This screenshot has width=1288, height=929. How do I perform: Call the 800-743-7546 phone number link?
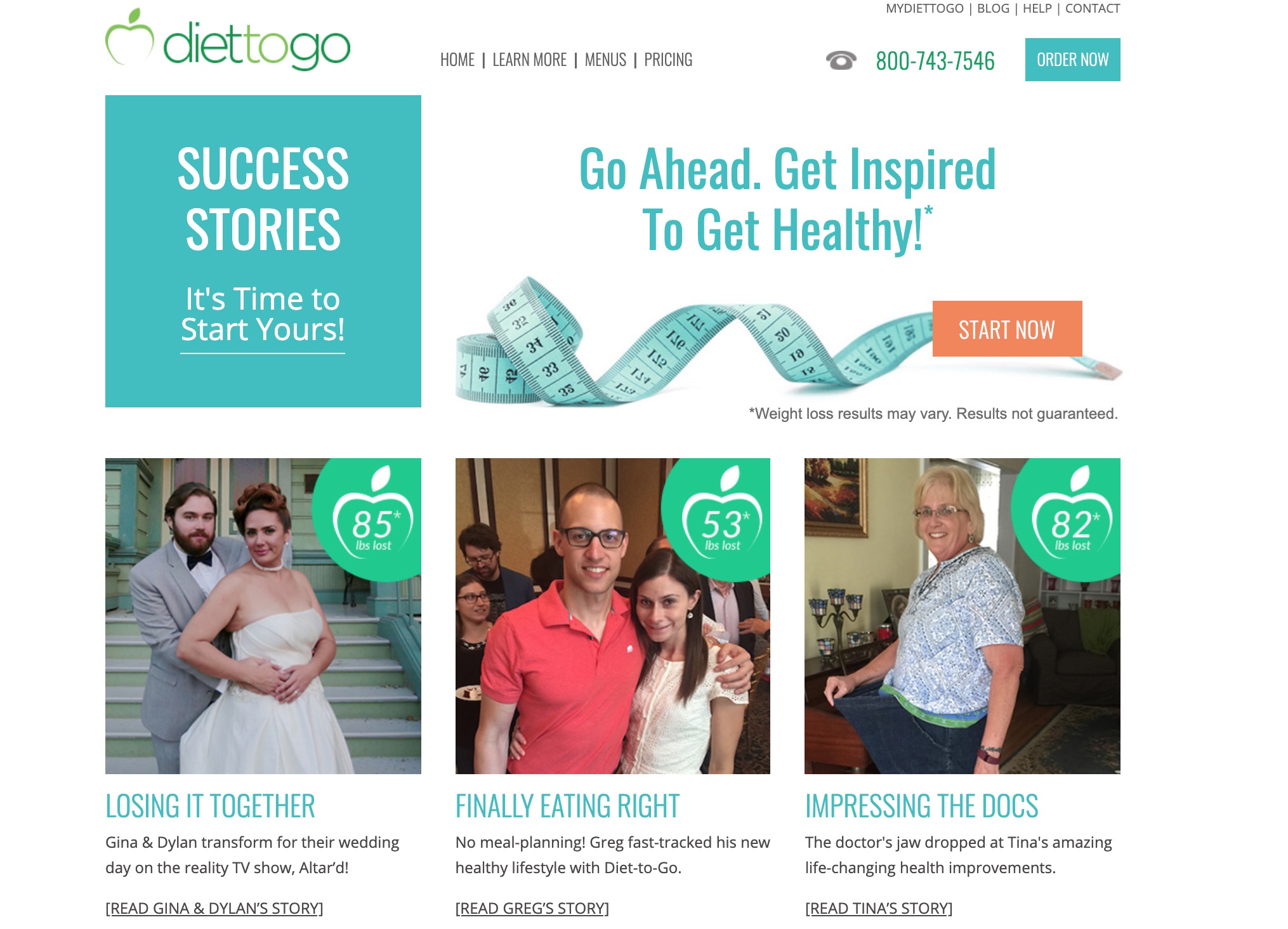935,61
